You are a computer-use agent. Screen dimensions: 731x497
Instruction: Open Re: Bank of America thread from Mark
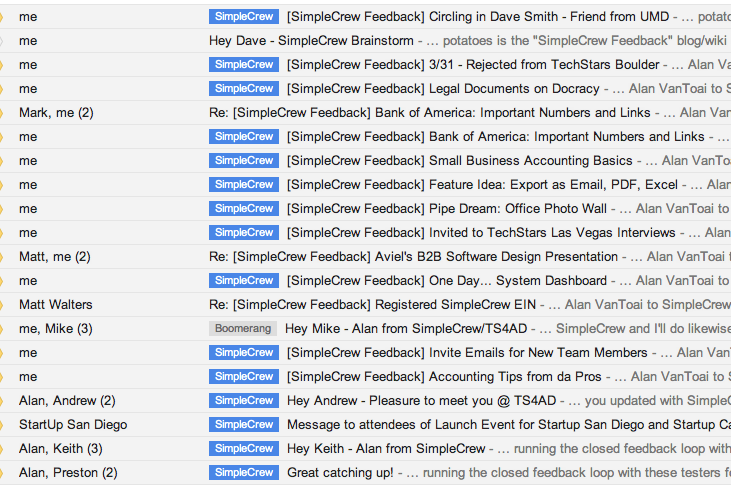tap(429, 113)
